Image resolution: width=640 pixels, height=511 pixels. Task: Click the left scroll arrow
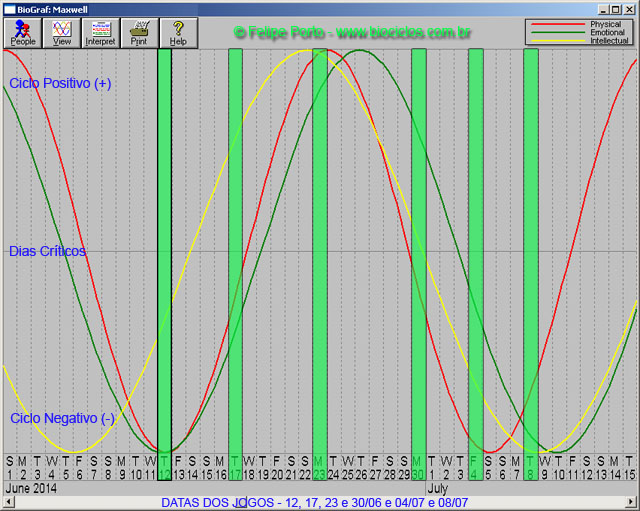point(8,502)
